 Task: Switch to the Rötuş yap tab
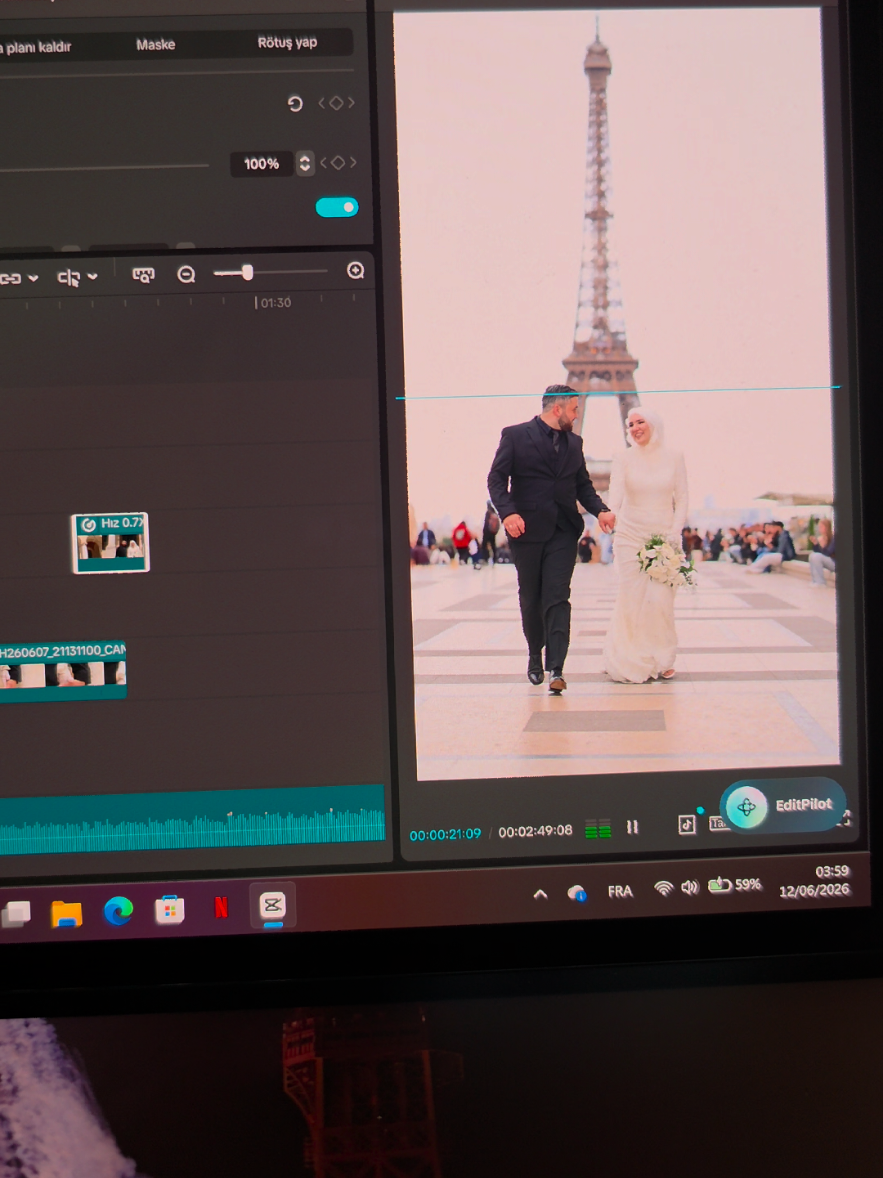pos(287,42)
